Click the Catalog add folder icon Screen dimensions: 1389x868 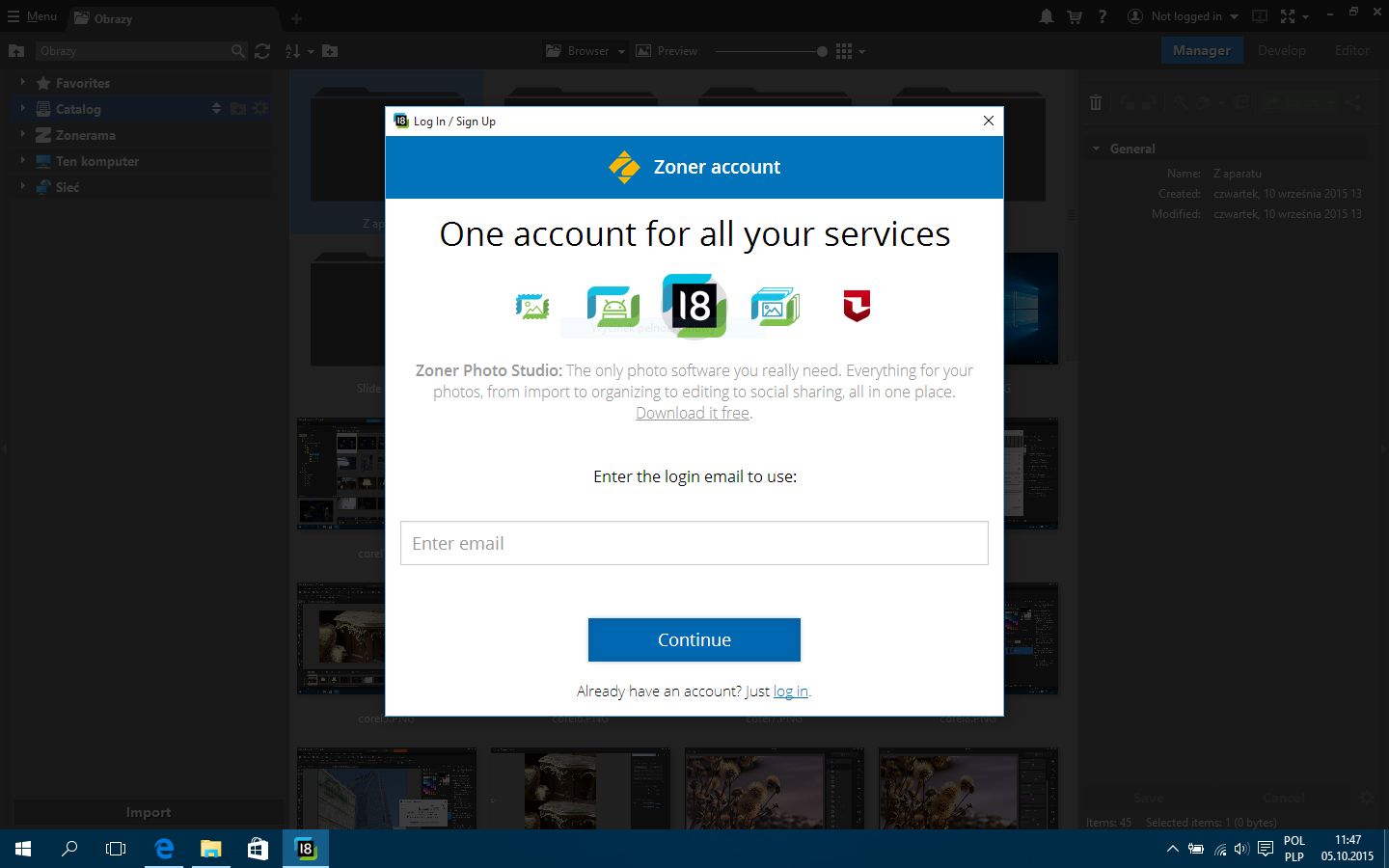238,109
